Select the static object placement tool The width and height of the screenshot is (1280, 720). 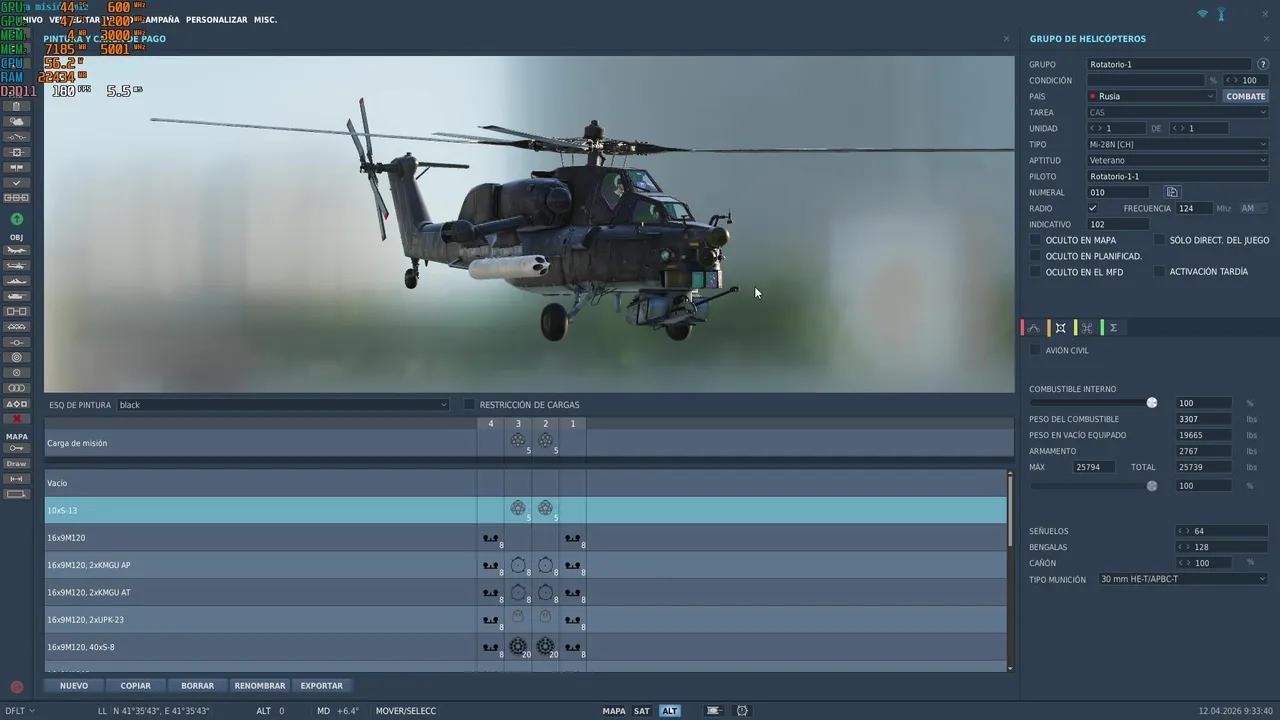(x=16, y=311)
